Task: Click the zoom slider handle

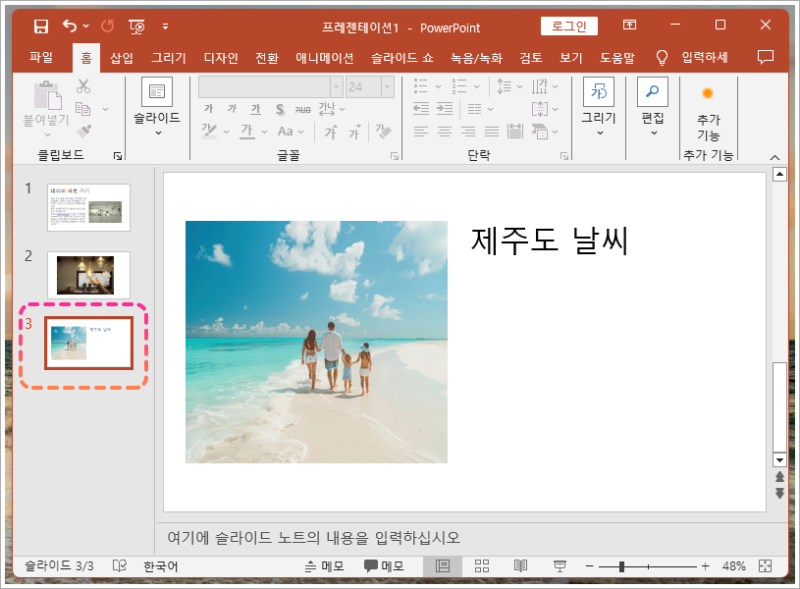Action: tap(622, 566)
